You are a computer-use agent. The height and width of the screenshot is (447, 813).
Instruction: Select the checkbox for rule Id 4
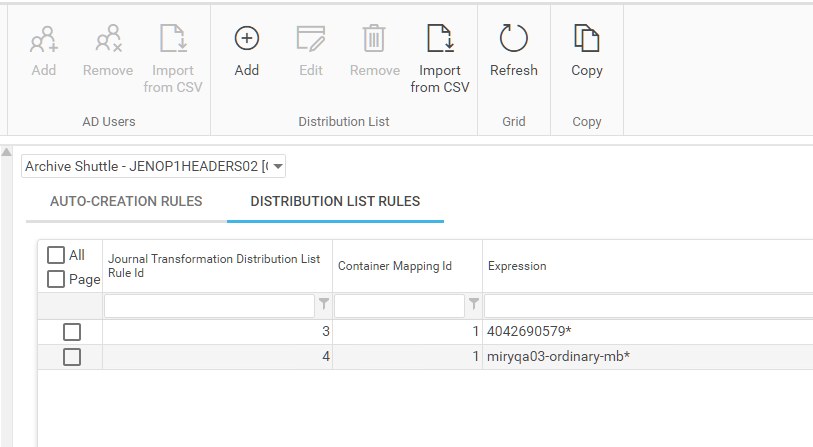pos(72,357)
